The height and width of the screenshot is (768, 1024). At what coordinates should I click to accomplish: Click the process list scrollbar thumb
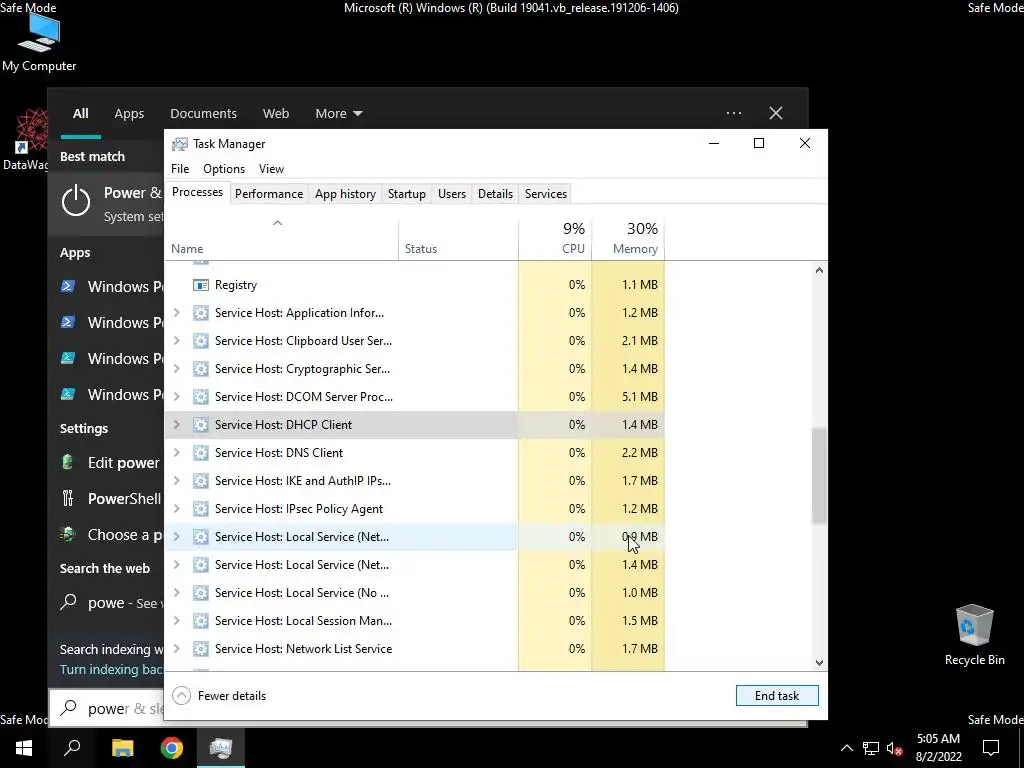(x=819, y=475)
